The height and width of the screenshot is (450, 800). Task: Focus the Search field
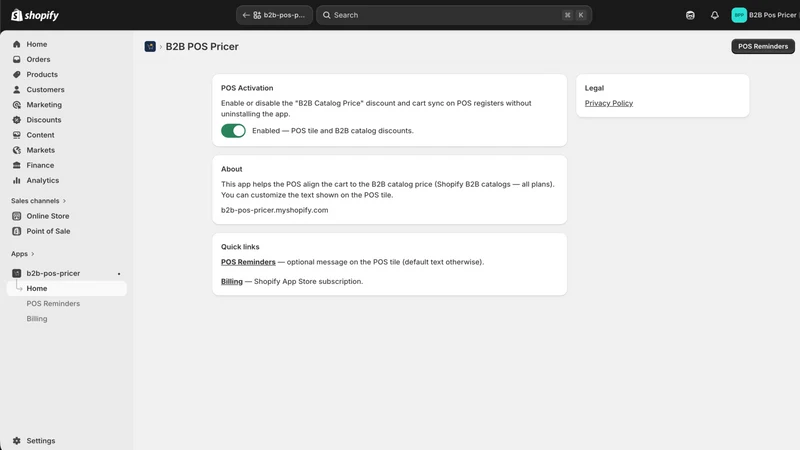454,15
